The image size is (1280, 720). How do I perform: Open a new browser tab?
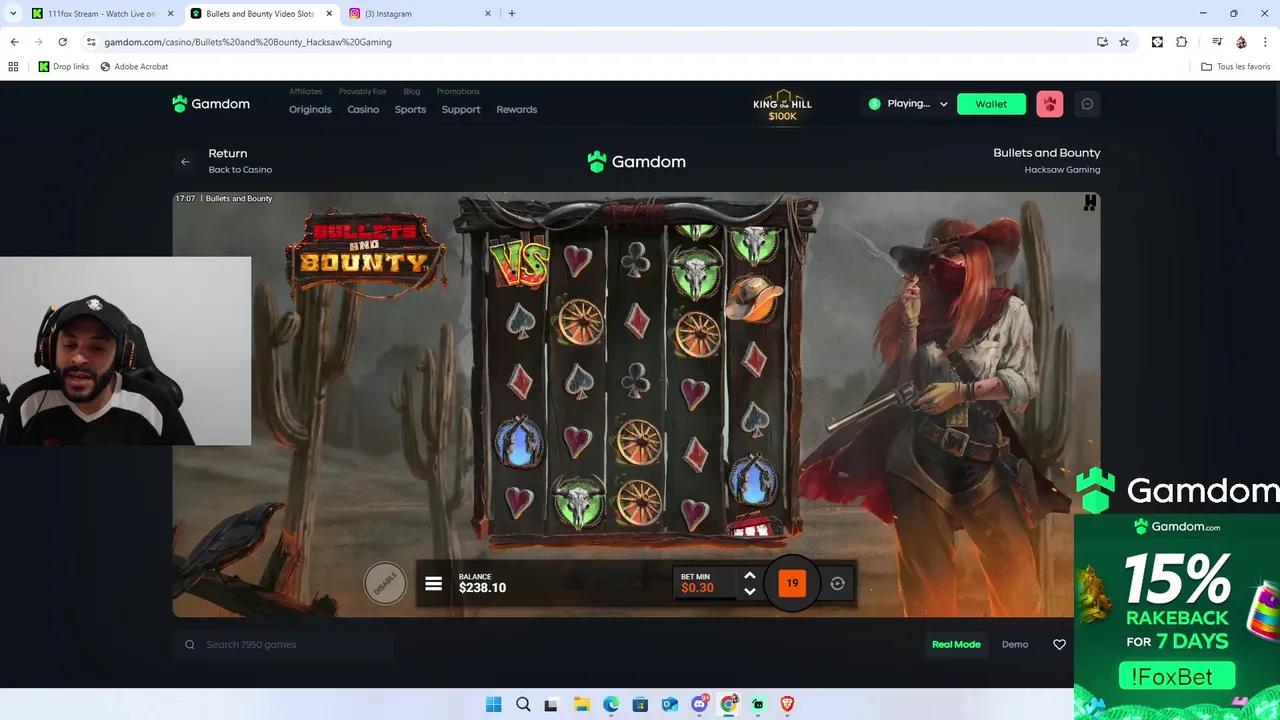click(x=512, y=14)
